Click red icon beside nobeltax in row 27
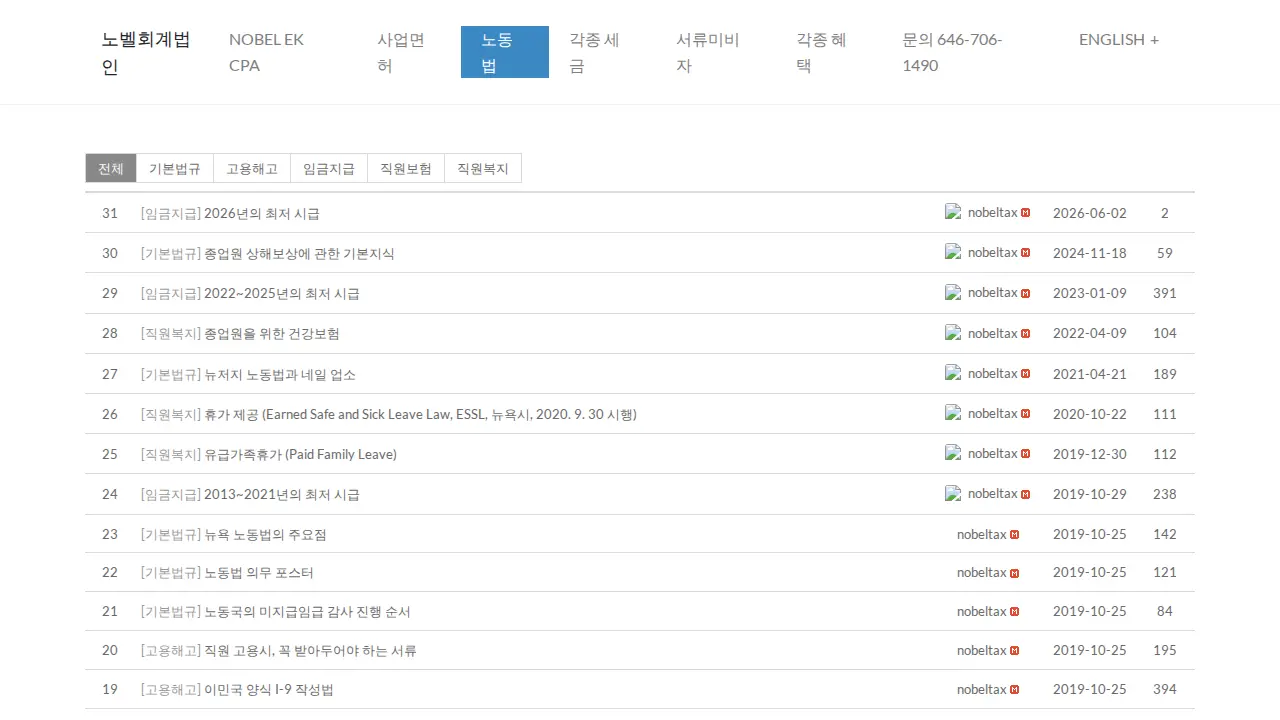The width and height of the screenshot is (1280, 720). (x=1026, y=374)
